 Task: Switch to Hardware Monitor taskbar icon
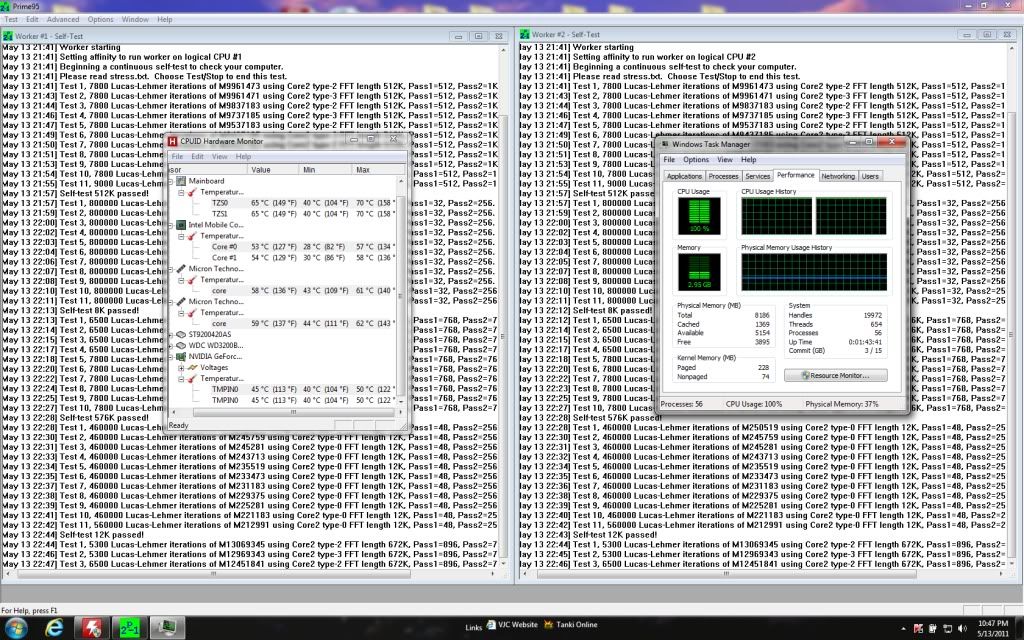click(x=92, y=628)
